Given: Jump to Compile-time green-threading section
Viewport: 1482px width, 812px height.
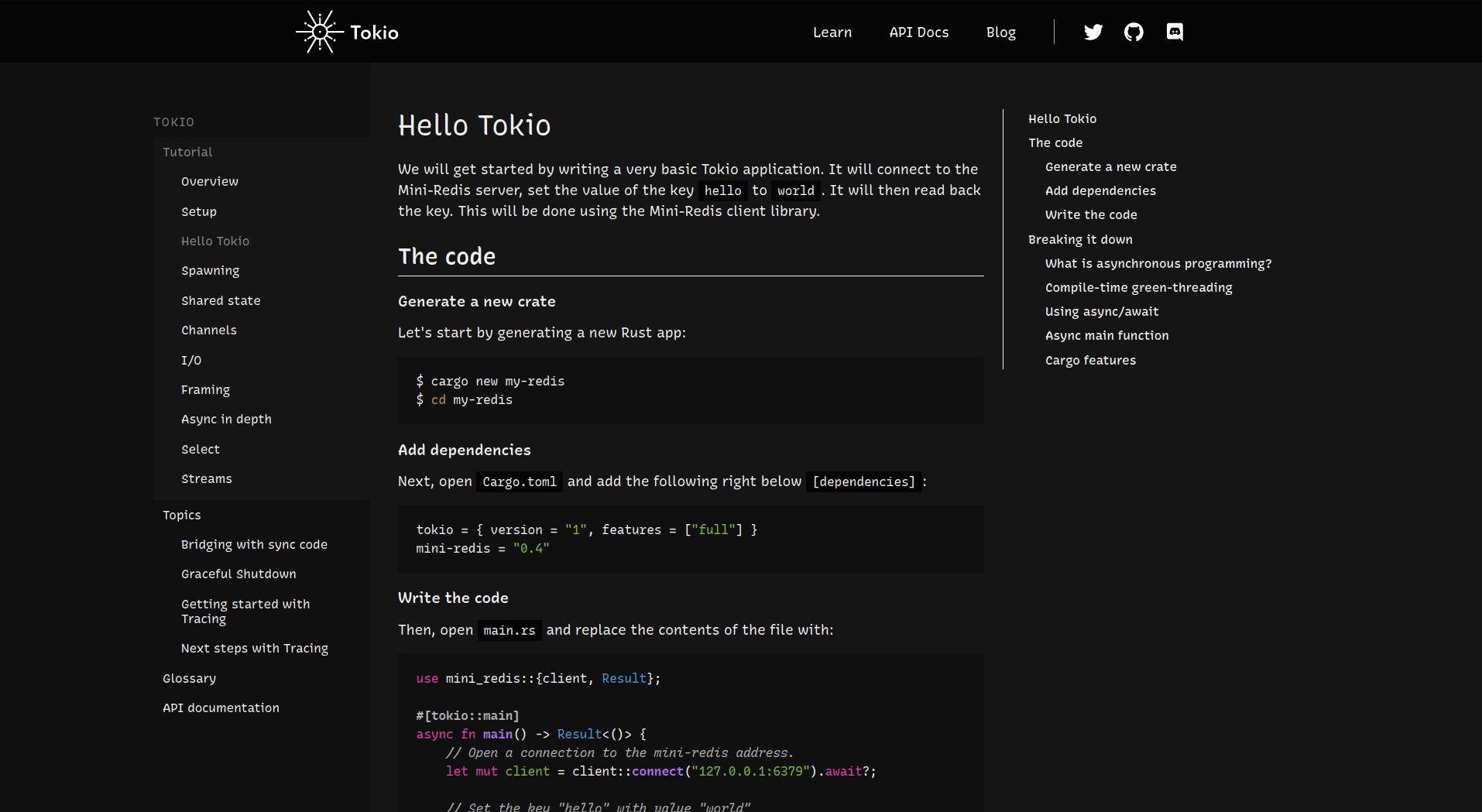Looking at the screenshot, I should coord(1138,288).
